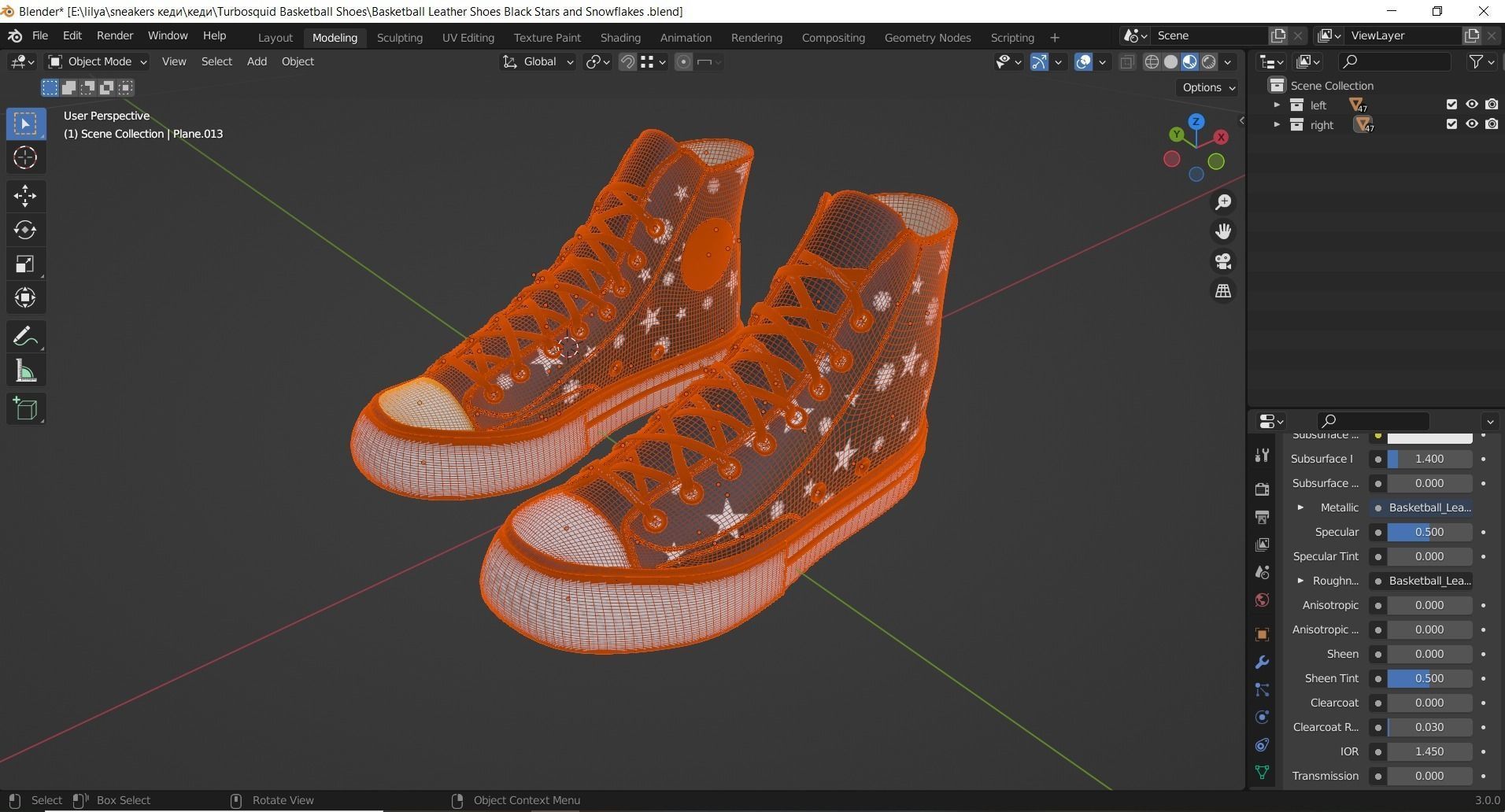Open the Edit menu
Viewport: 1505px width, 812px height.
(72, 36)
